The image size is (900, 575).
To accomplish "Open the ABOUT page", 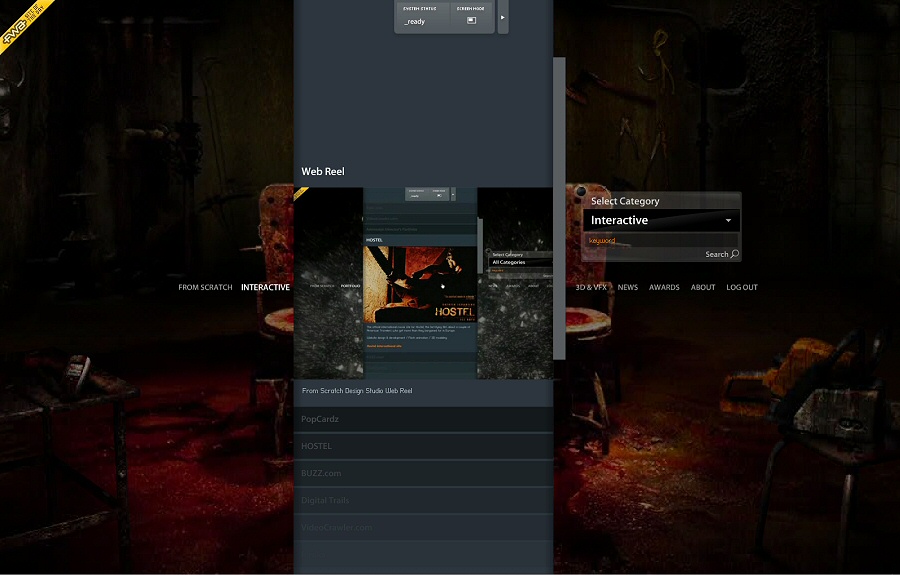I will (703, 288).
